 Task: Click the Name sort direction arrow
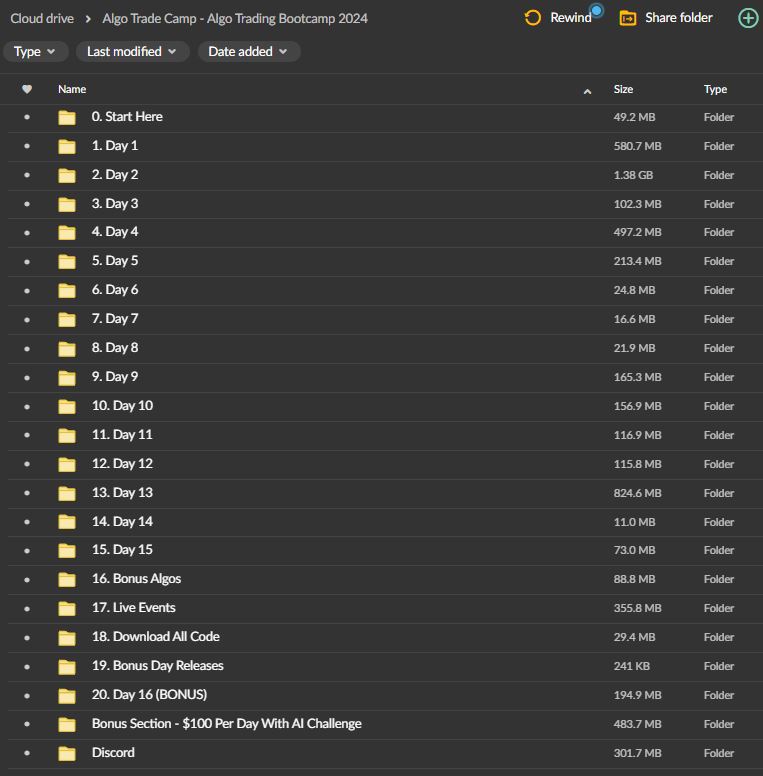coord(587,91)
